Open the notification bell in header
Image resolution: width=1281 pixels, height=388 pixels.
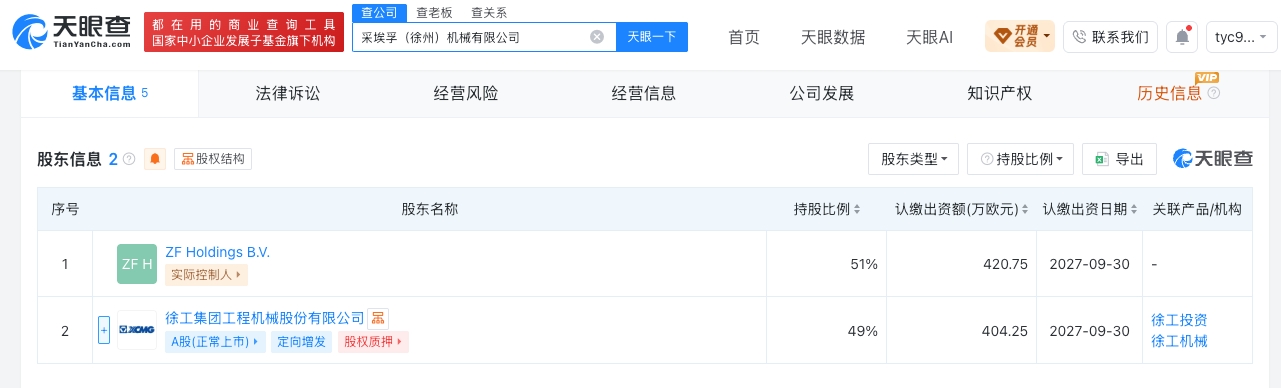[x=1183, y=37]
